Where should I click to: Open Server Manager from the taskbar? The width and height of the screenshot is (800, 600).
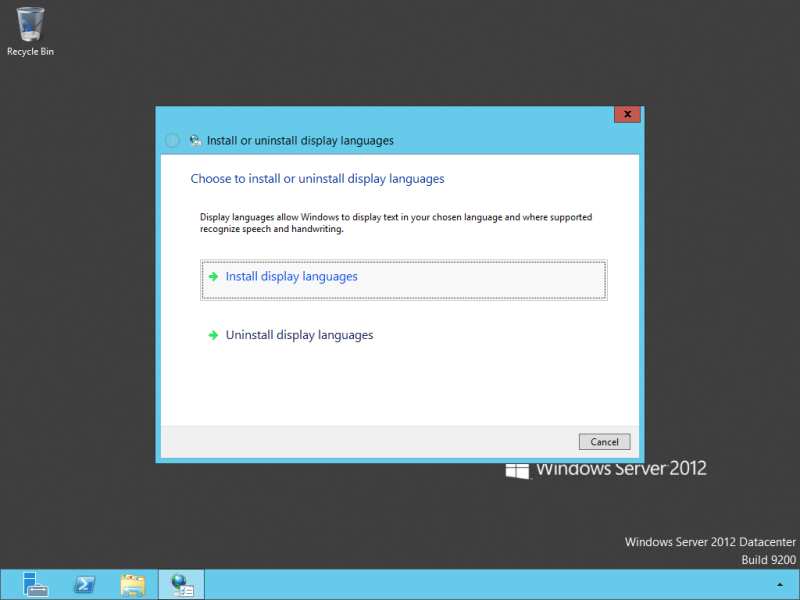35,584
